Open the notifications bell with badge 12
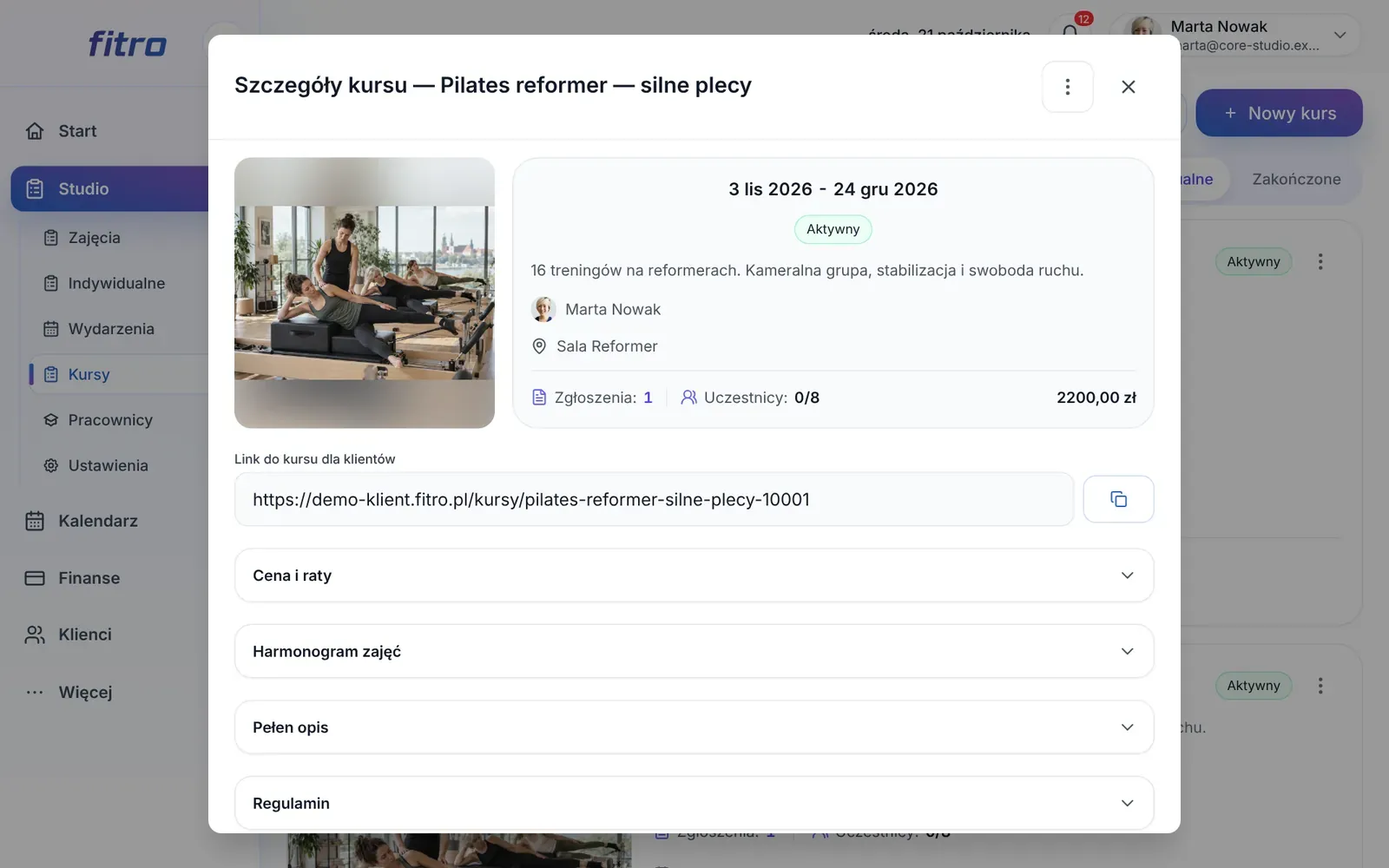This screenshot has height=868, width=1389. point(1070,31)
